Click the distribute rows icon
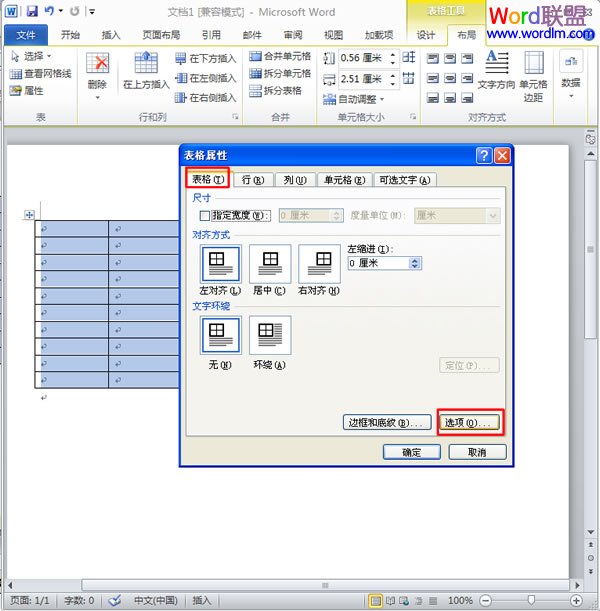Image resolution: width=600 pixels, height=611 pixels. click(408, 58)
